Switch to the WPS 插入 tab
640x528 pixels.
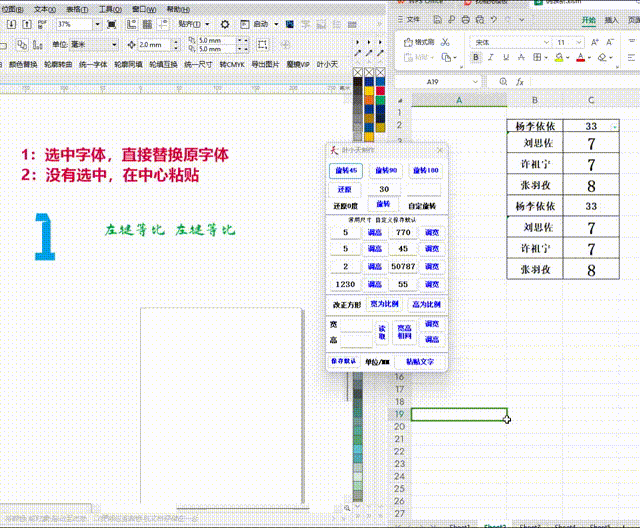click(x=611, y=20)
